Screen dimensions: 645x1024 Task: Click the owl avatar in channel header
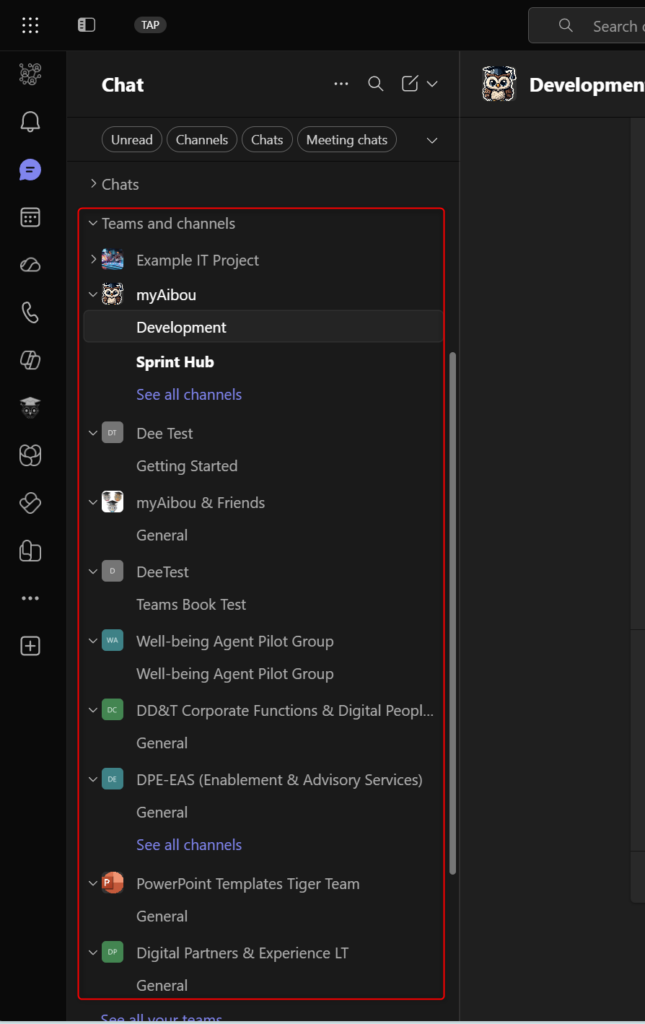tap(499, 84)
